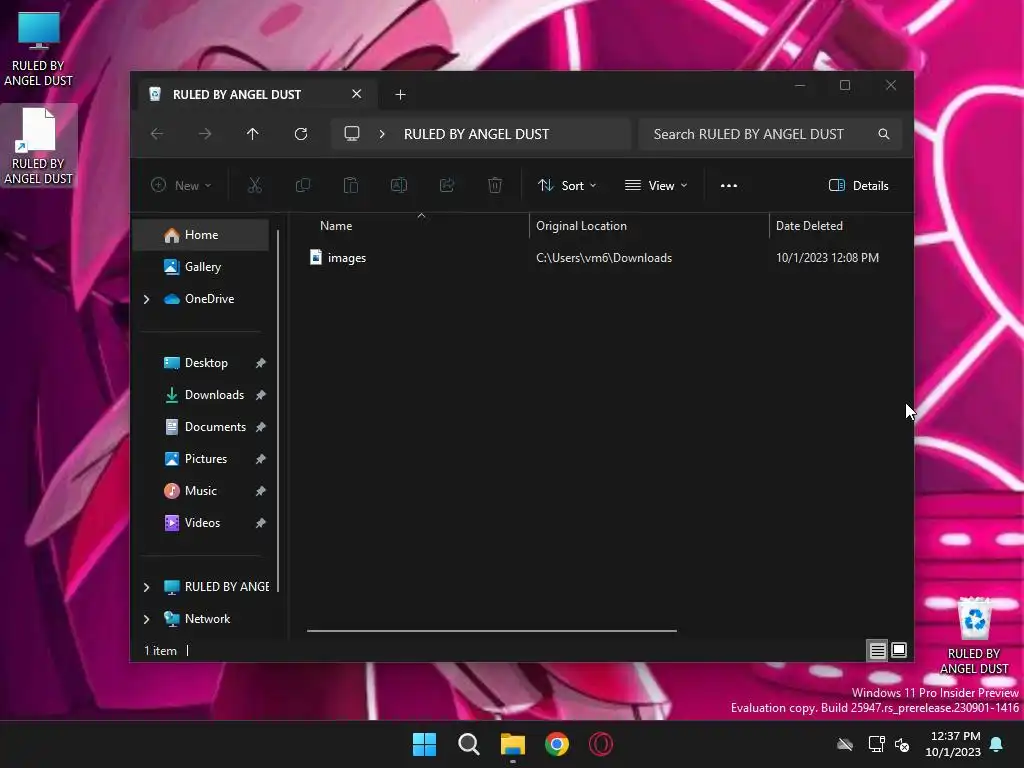Viewport: 1024px width, 768px height.
Task: Open Gallery in sidebar
Action: (201, 266)
